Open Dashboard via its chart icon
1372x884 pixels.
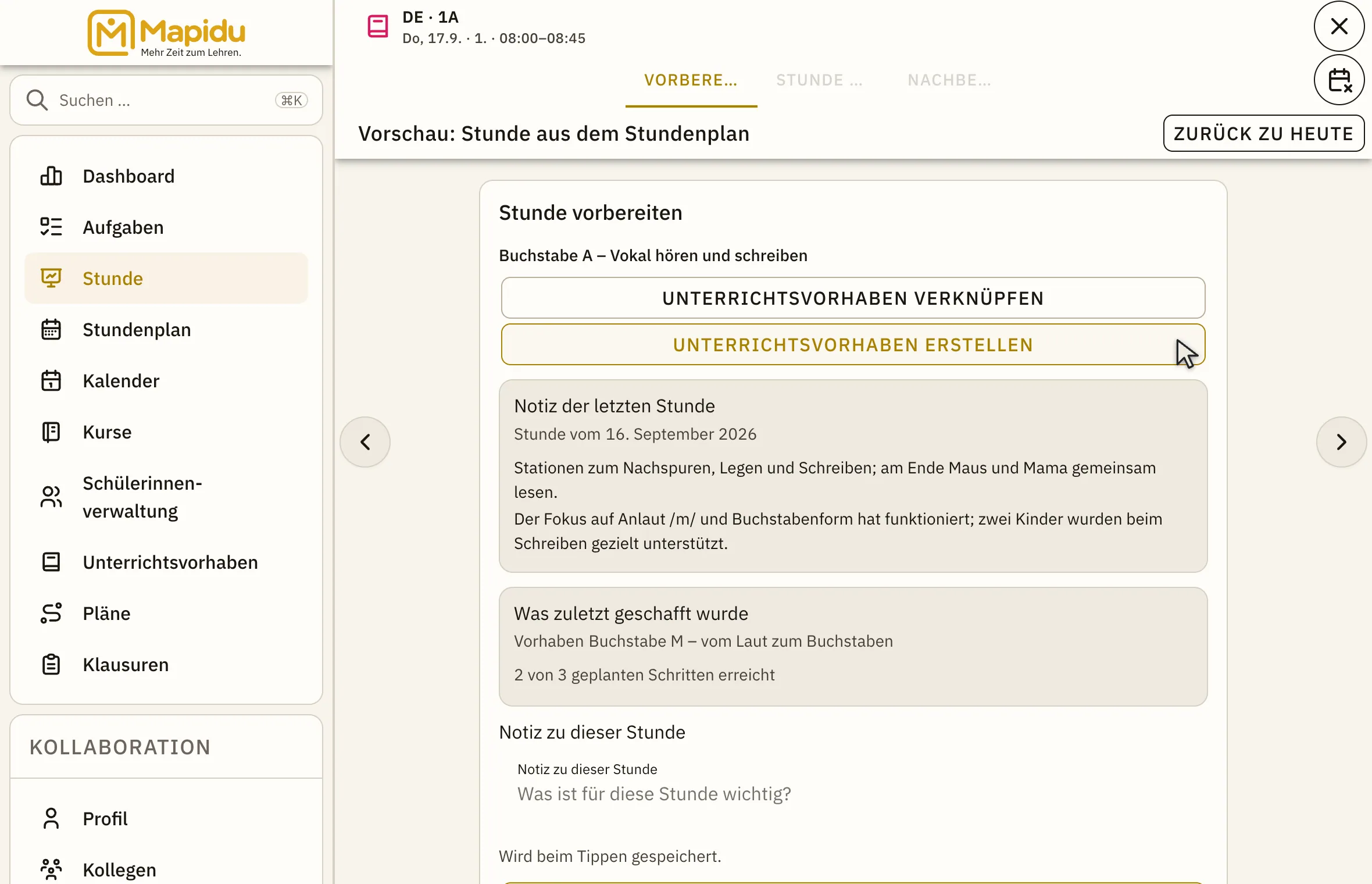(x=51, y=176)
